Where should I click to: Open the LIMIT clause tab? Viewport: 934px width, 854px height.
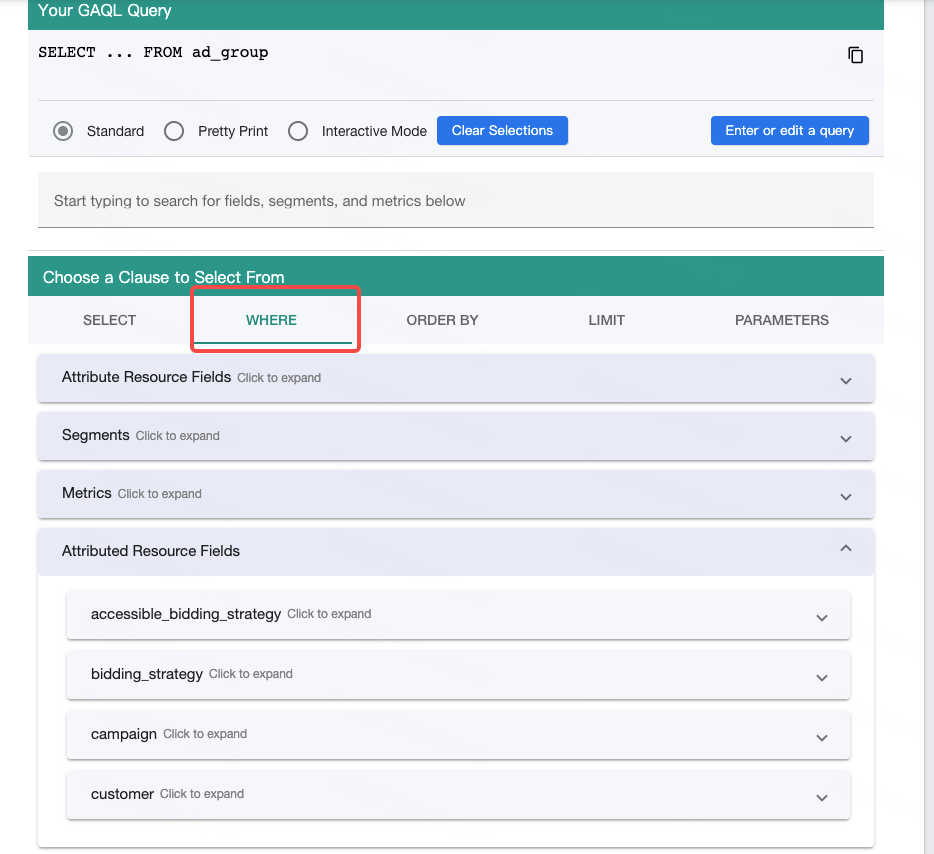(x=606, y=320)
